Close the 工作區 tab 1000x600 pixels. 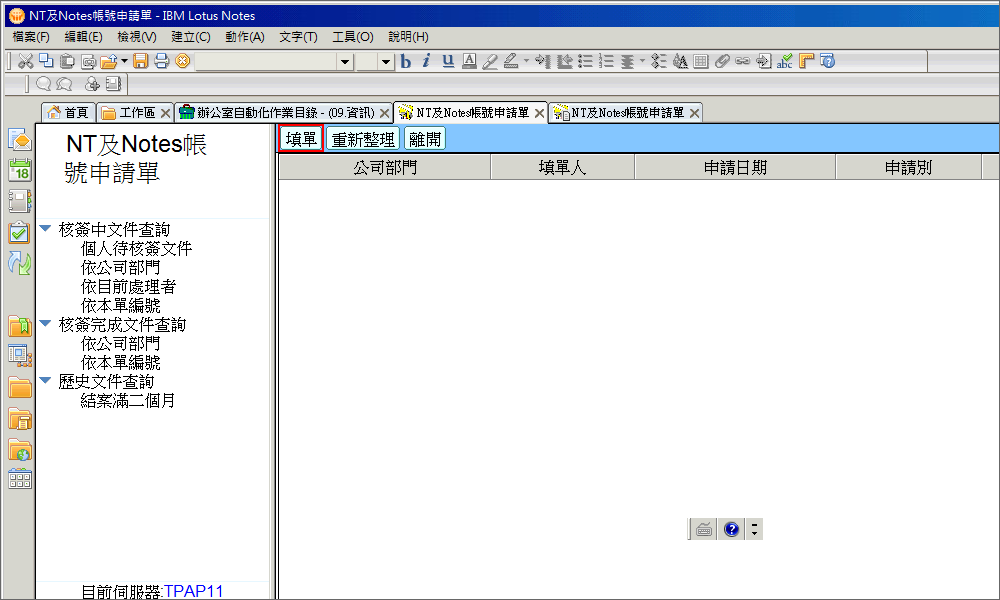165,113
